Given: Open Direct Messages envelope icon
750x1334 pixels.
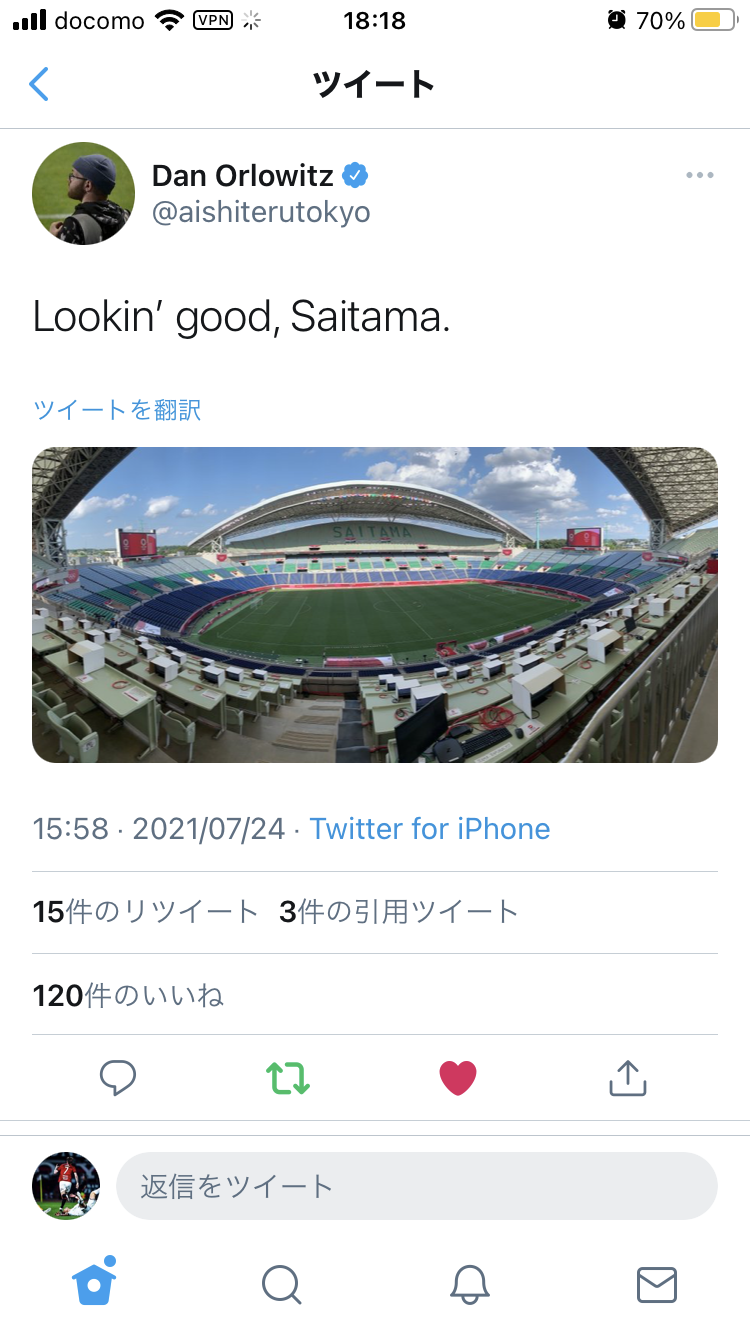Looking at the screenshot, I should pyautogui.click(x=657, y=1284).
